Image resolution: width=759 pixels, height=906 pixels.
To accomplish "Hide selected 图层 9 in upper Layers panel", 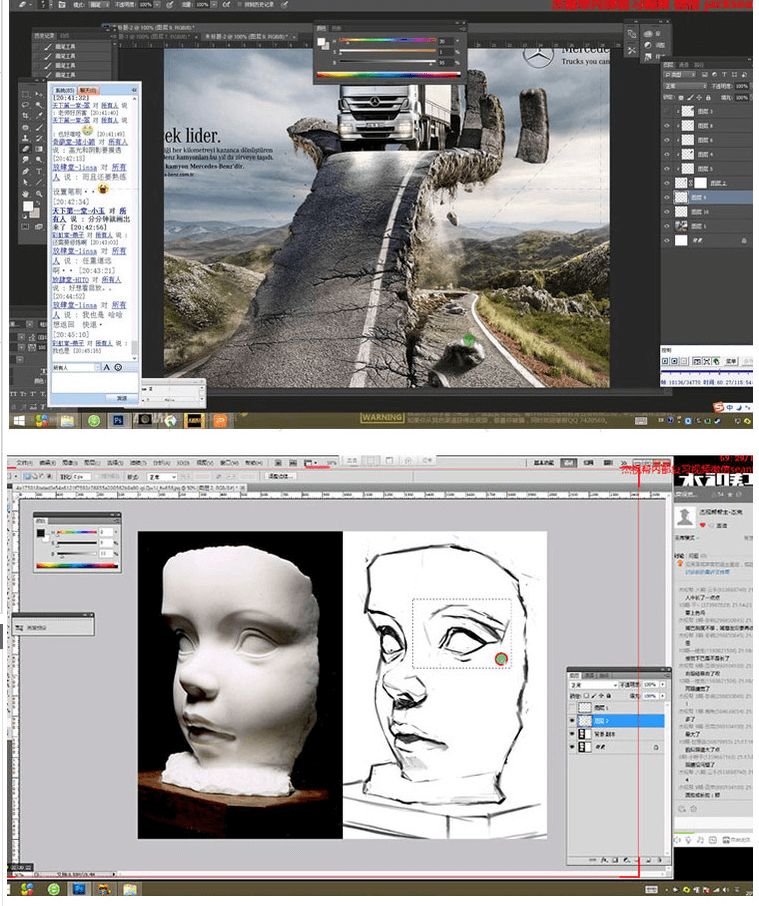I will [667, 198].
